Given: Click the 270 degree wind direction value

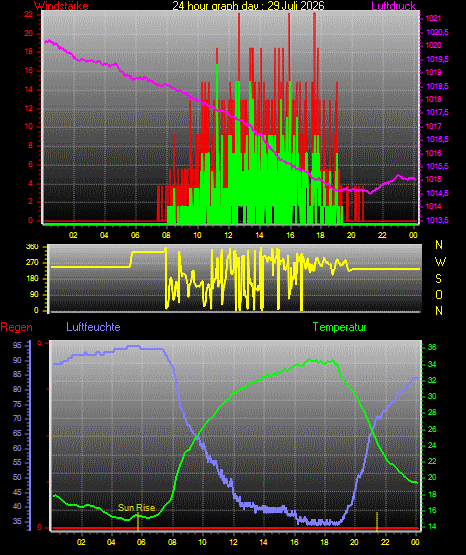Looking at the screenshot, I should pyautogui.click(x=33, y=263).
